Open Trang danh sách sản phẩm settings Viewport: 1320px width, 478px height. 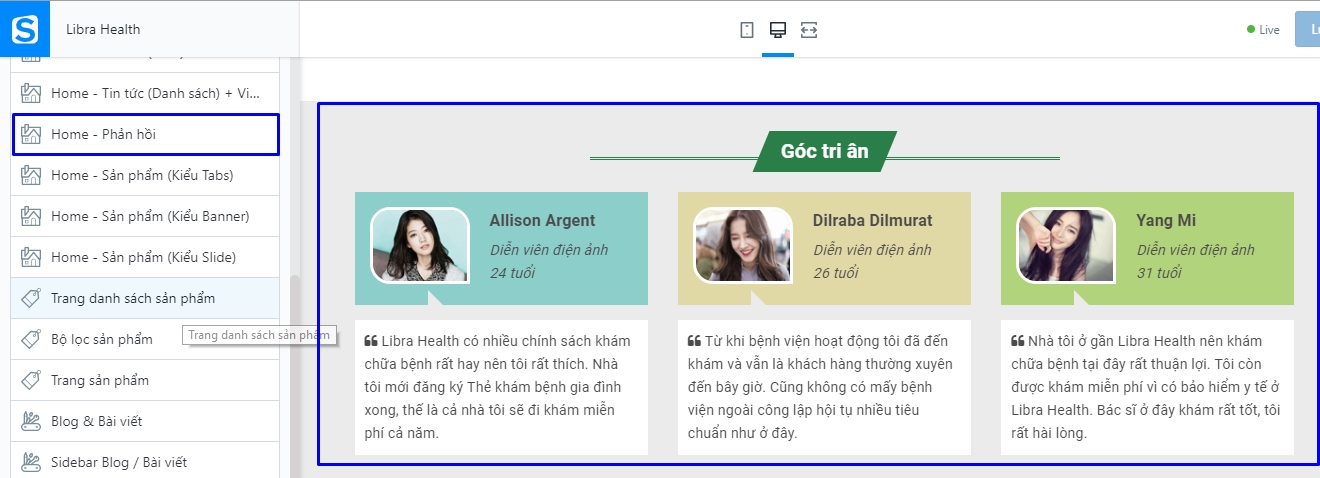click(145, 298)
